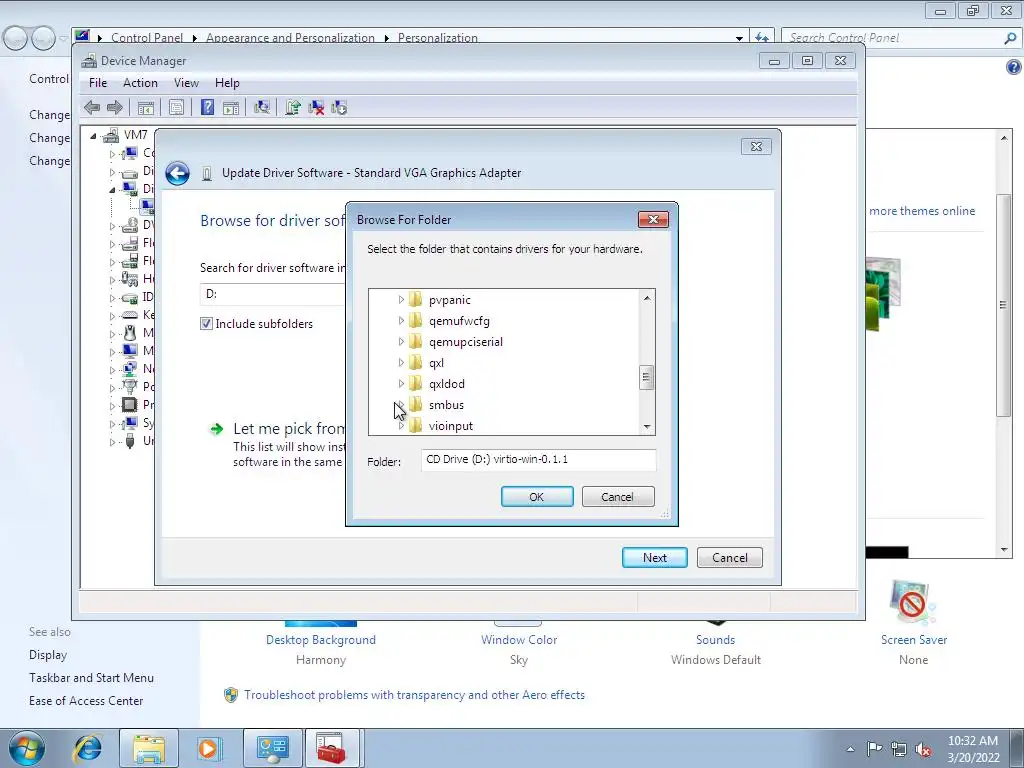Open Desktop Background link

(321, 640)
